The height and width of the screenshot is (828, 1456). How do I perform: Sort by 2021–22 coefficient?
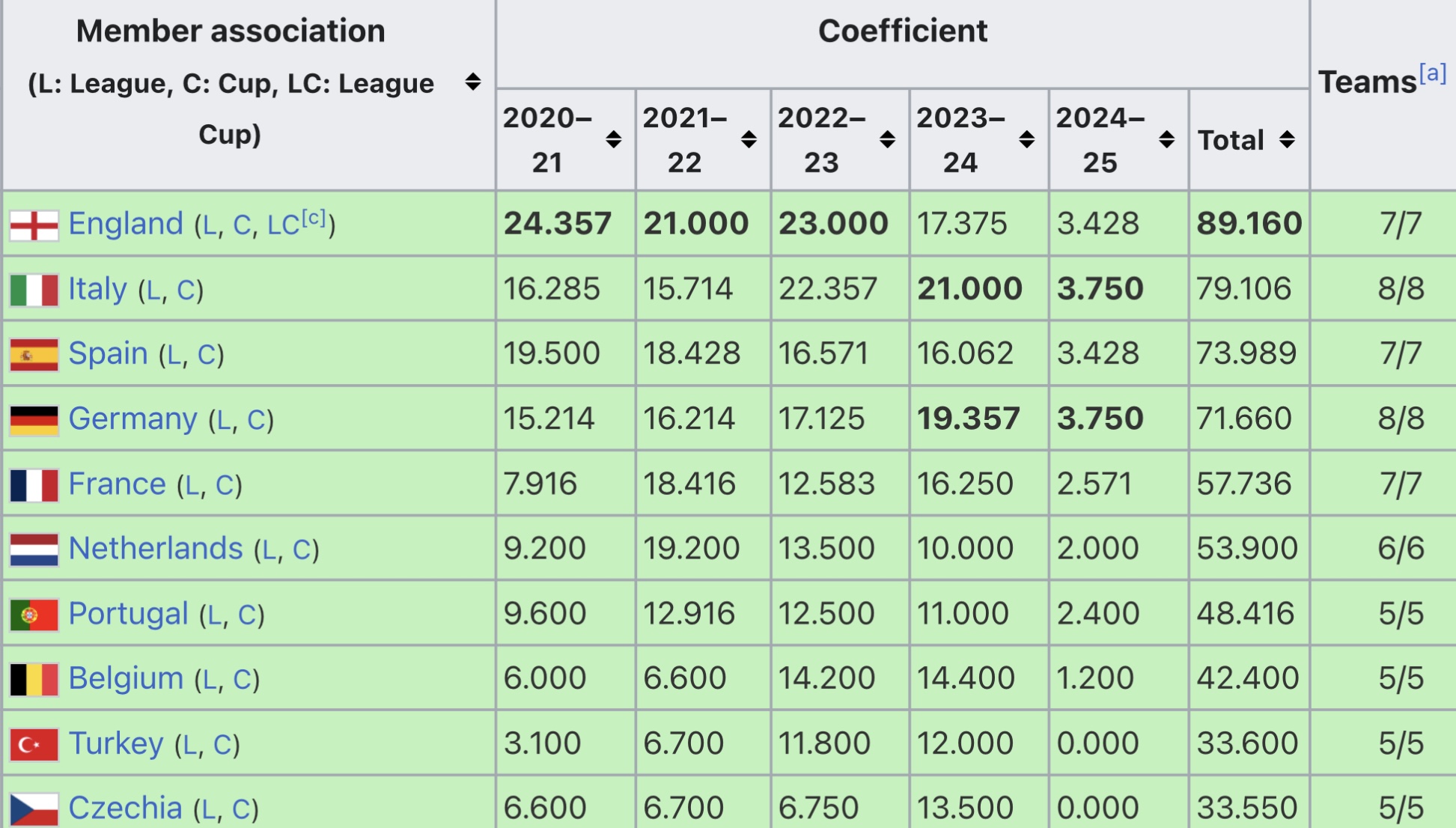pos(749,139)
